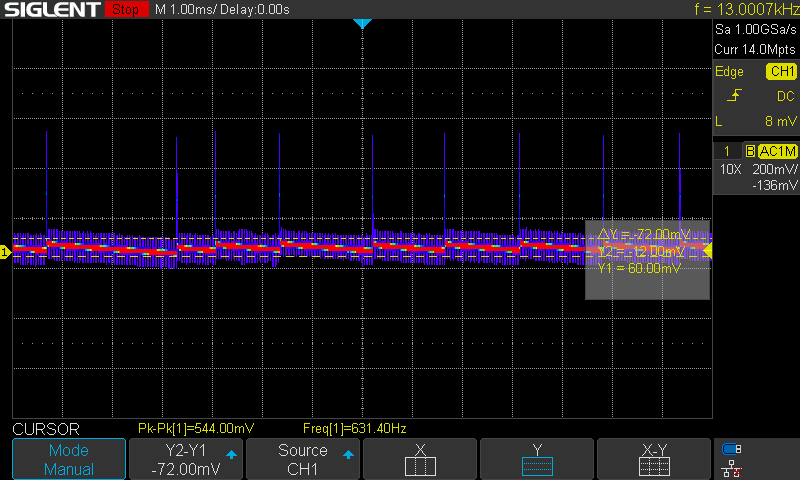Toggle the cursor Mode Manual setting
Viewport: 800px width, 480px height.
coord(69,460)
